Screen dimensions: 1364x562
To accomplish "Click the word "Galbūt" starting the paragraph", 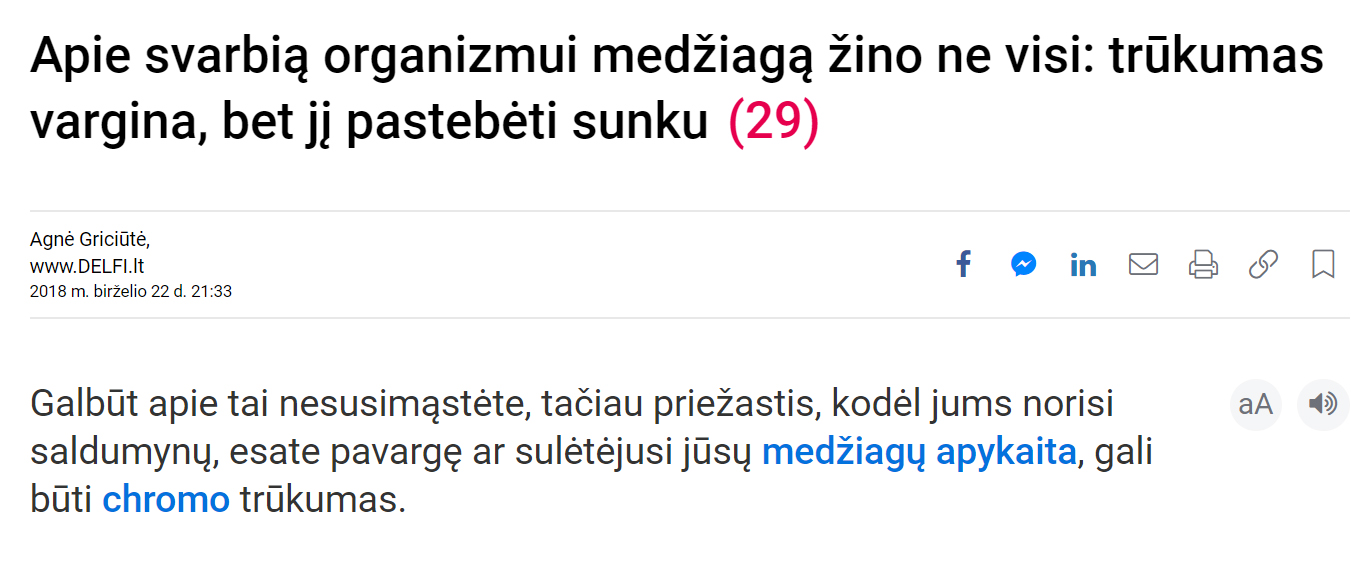I will [84, 405].
